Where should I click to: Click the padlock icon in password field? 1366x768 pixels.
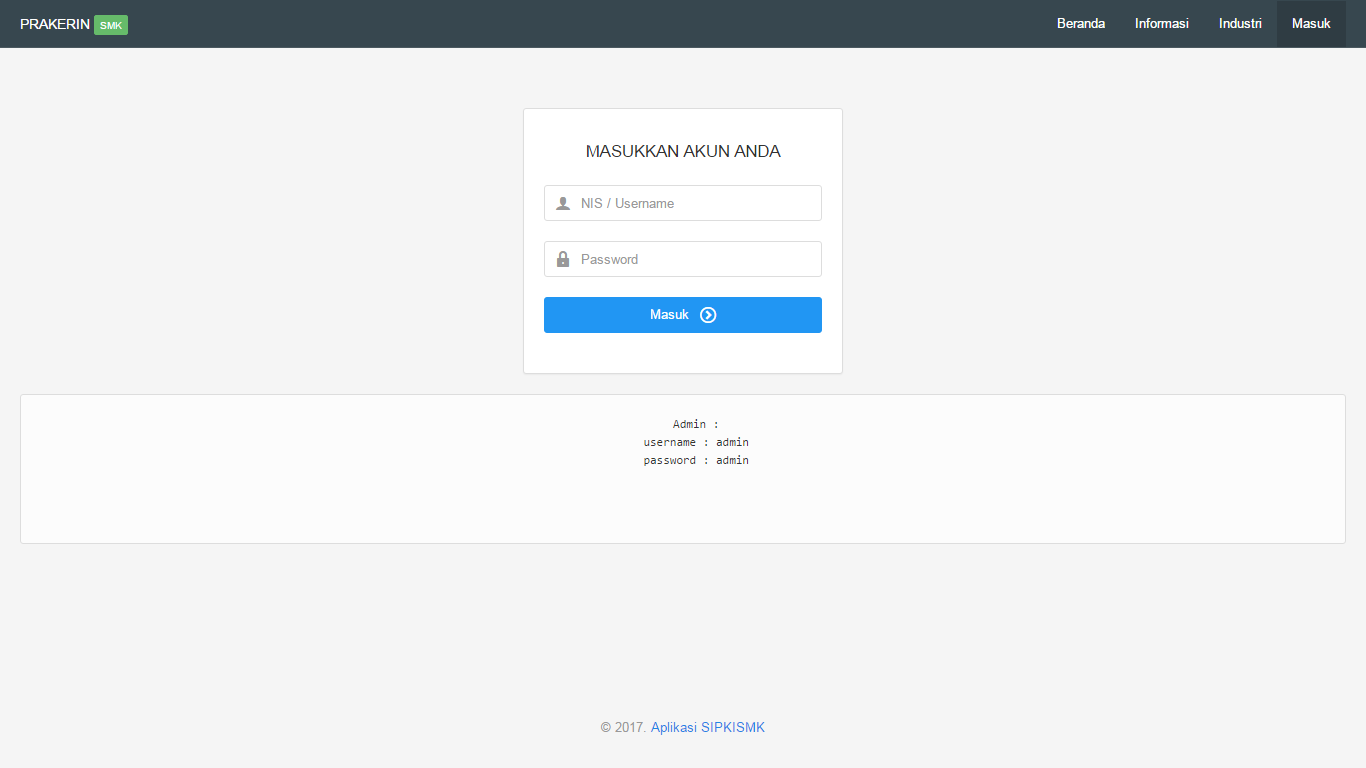pos(563,259)
